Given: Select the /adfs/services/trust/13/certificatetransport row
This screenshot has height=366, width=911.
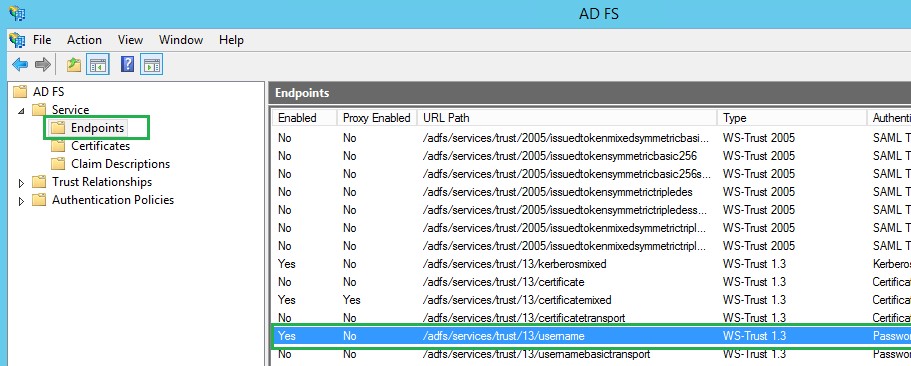Looking at the screenshot, I should [x=592, y=318].
